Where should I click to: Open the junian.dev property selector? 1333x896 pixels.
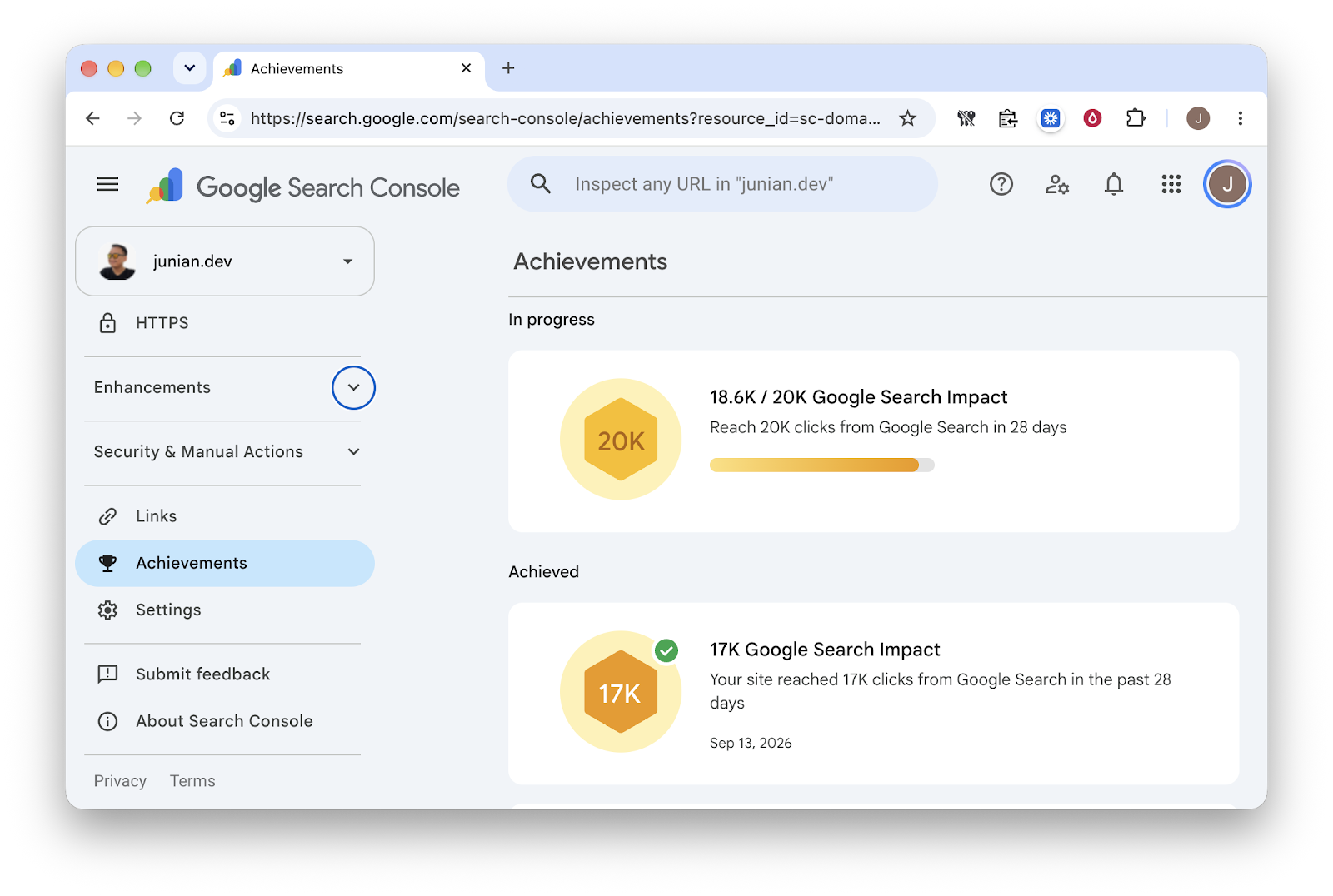pos(225,261)
